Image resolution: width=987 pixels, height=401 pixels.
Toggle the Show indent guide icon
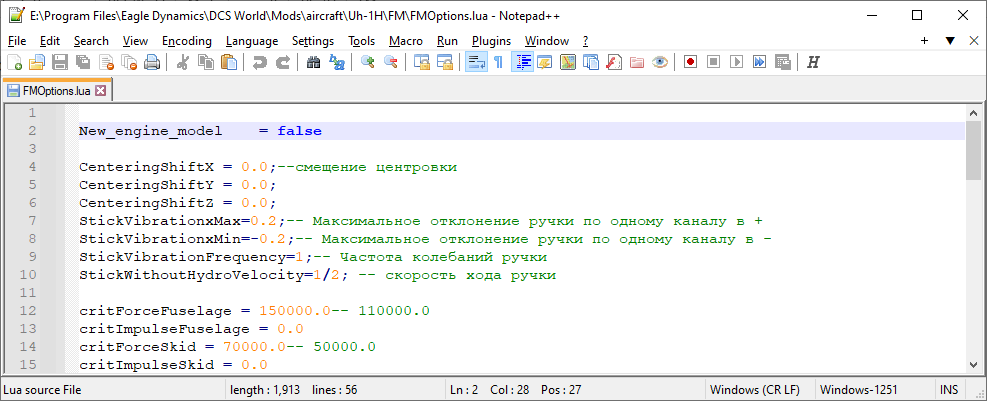click(x=522, y=62)
